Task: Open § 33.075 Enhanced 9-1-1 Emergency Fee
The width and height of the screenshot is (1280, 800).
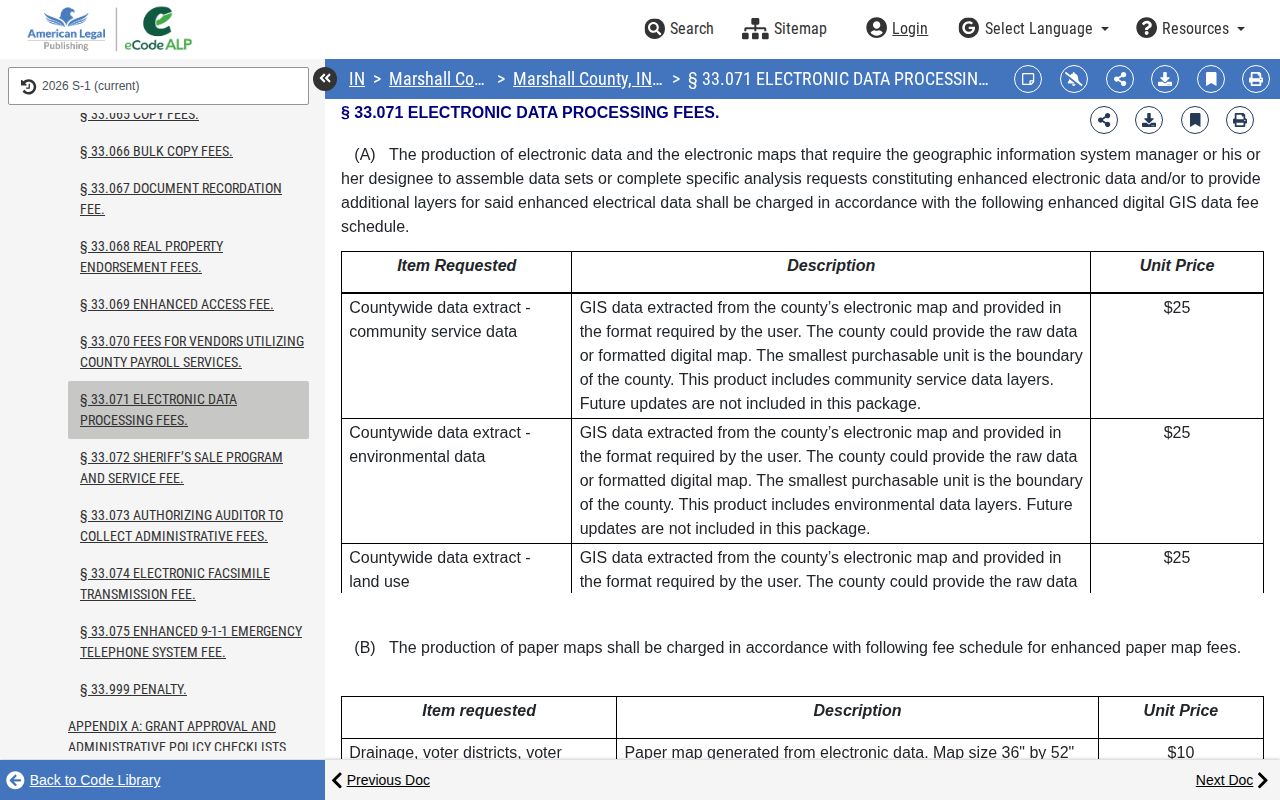Action: point(191,642)
